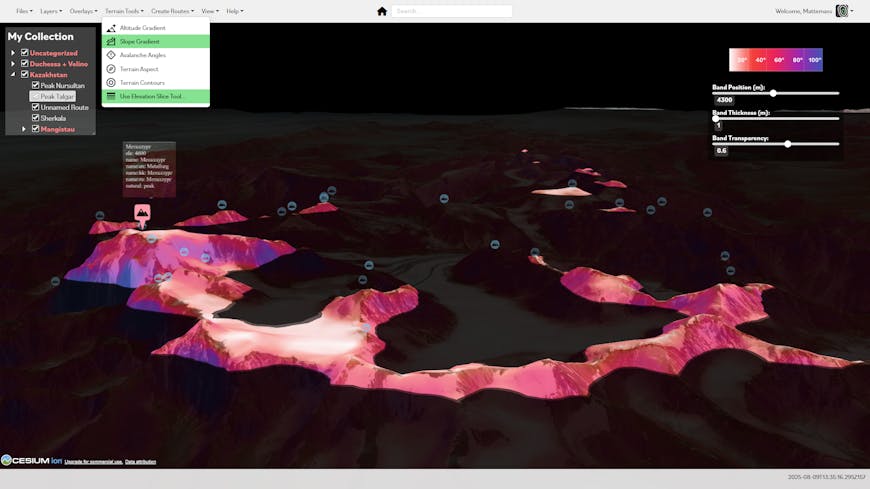Image resolution: width=870 pixels, height=489 pixels.
Task: Select the Altitude Gradient mountain icon
Action: [x=111, y=28]
